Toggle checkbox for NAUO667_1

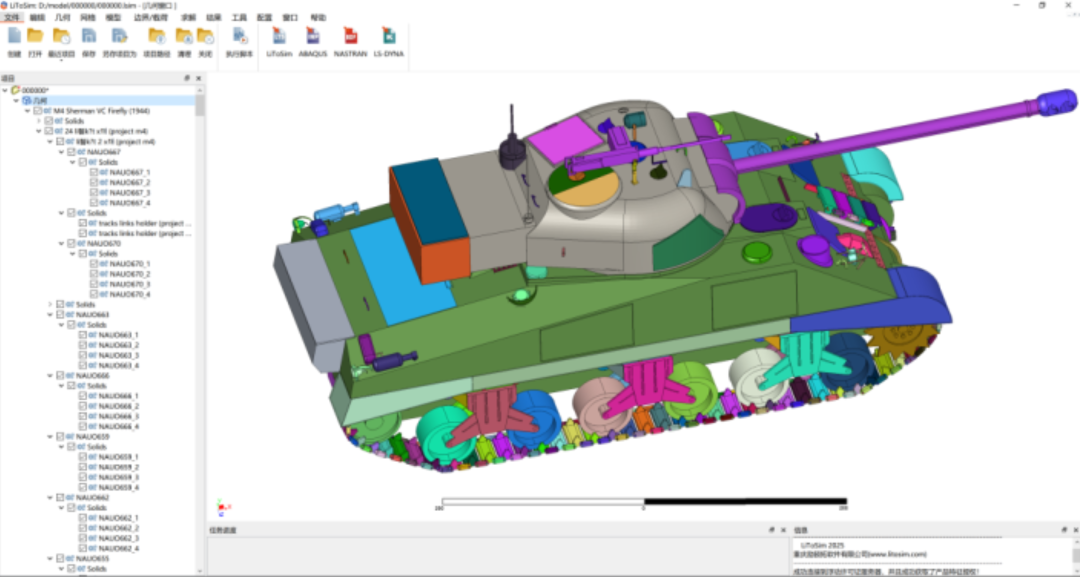(94, 172)
